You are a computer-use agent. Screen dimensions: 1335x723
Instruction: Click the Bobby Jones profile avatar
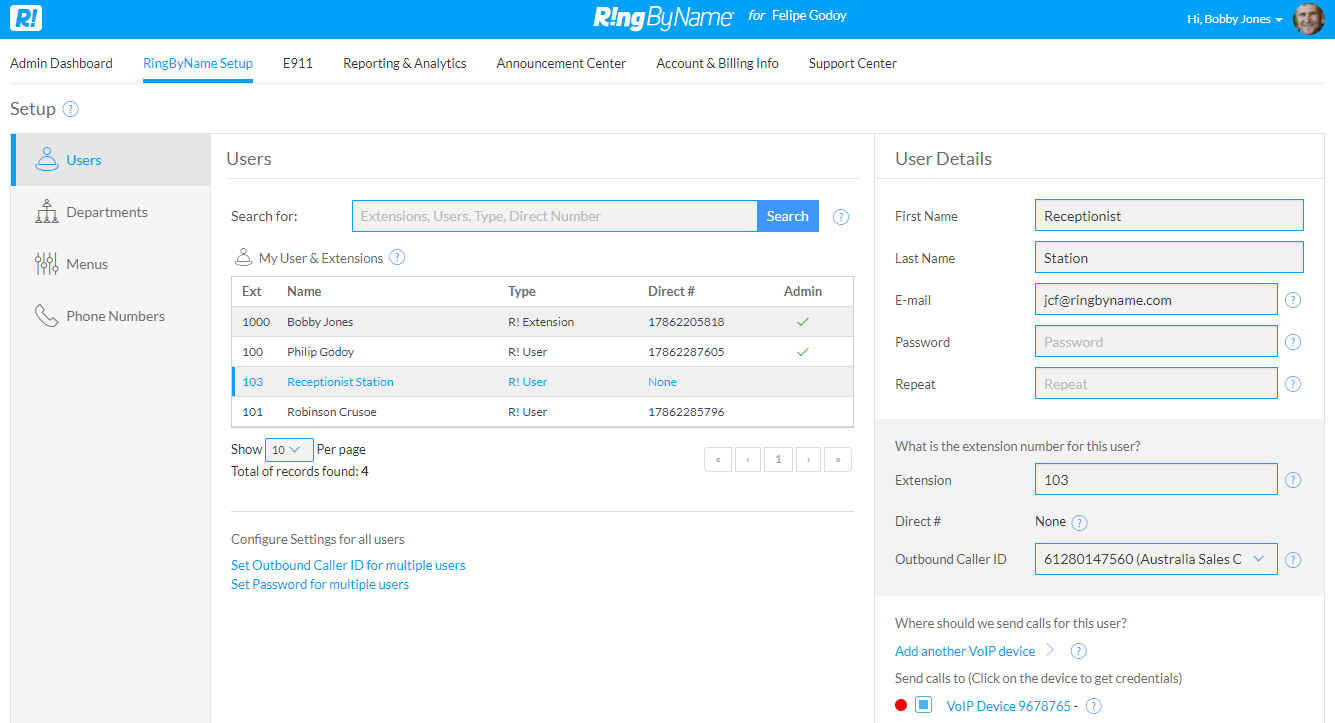pos(1308,19)
